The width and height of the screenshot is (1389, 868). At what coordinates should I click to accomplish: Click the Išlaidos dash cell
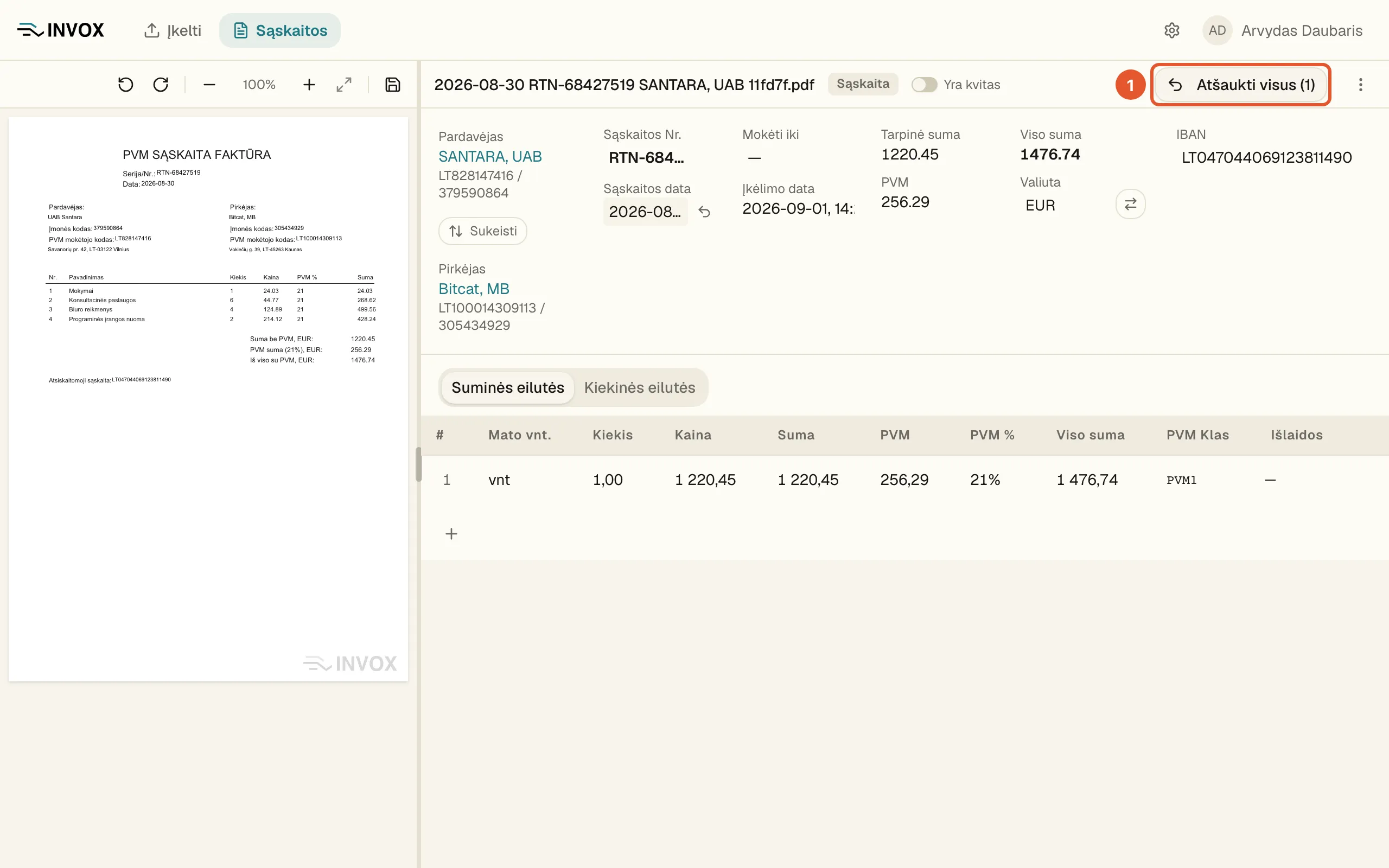(1270, 480)
